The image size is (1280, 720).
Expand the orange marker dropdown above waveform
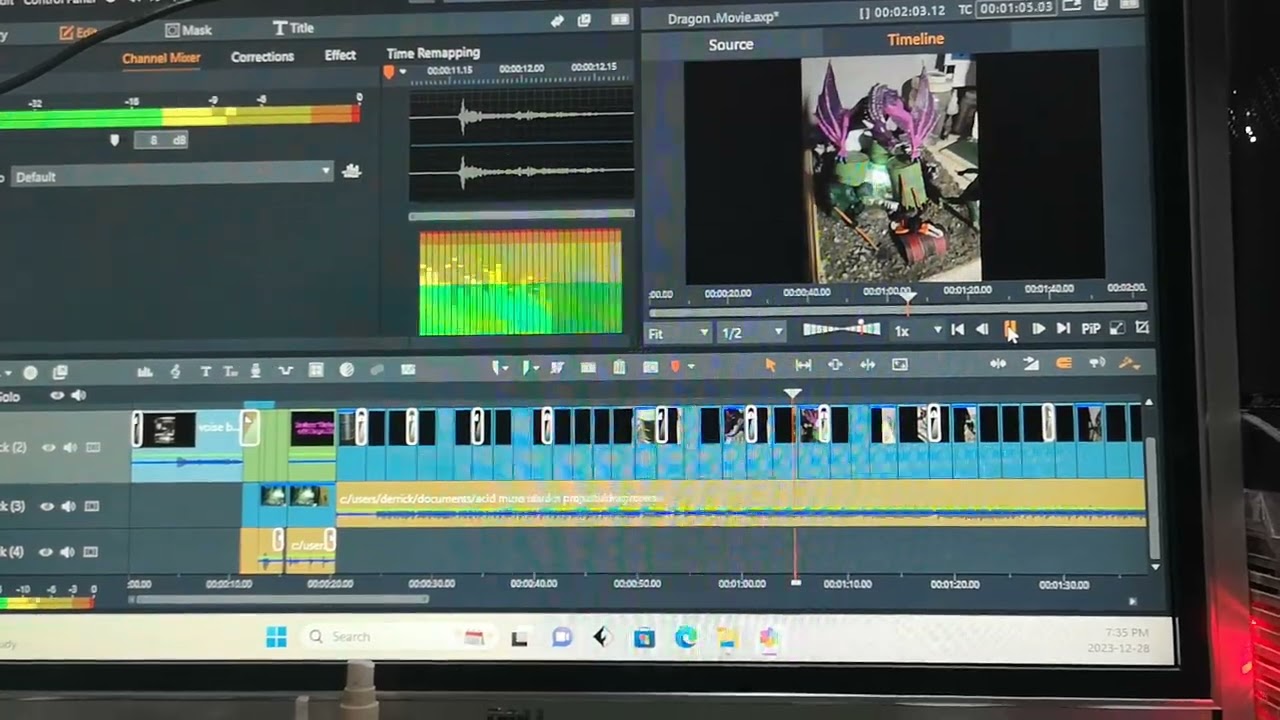pyautogui.click(x=403, y=72)
